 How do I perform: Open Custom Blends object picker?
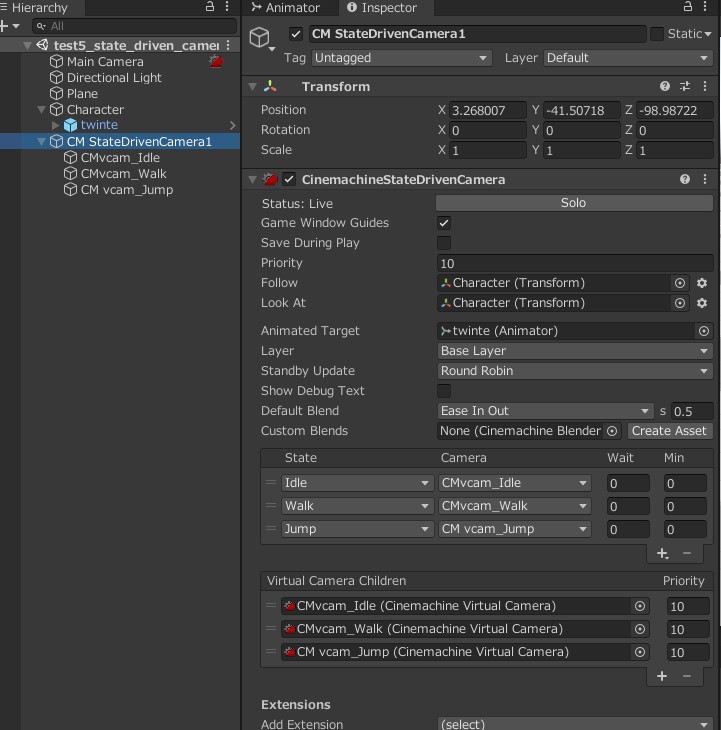pyautogui.click(x=612, y=431)
